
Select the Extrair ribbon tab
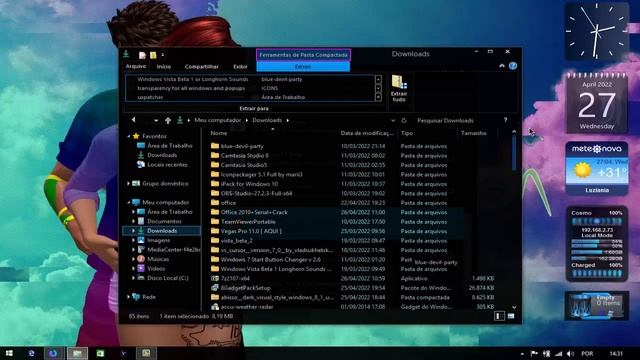[x=303, y=67]
